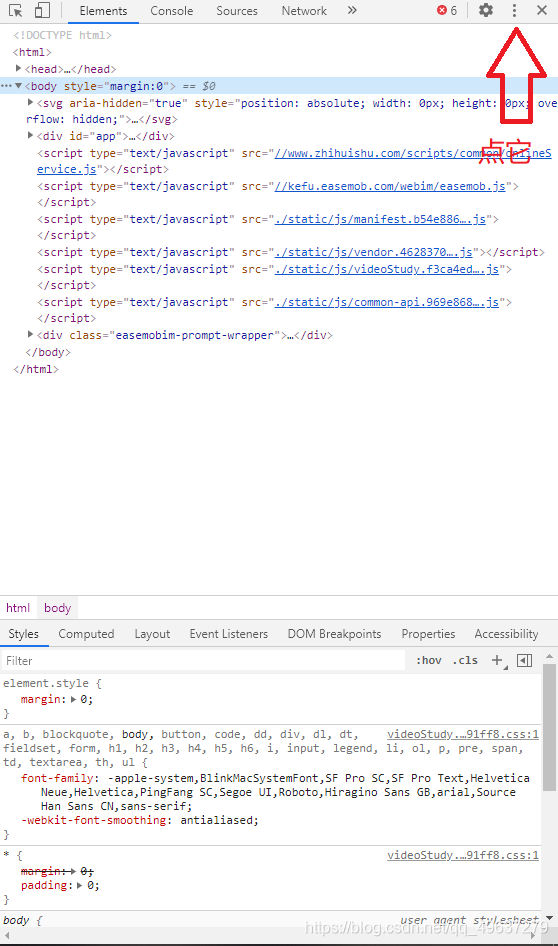Toggle the computed styles sidebar icon
558x946 pixels.
525,661
